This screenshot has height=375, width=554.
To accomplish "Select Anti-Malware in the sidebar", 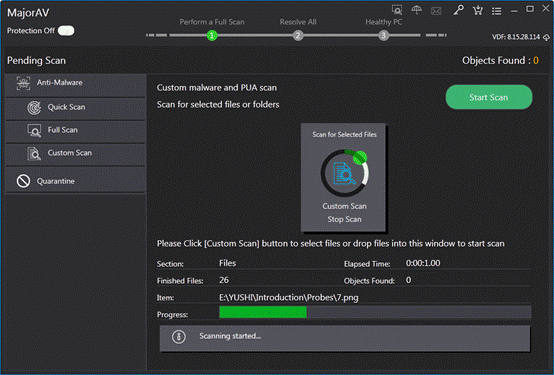I will coord(75,85).
